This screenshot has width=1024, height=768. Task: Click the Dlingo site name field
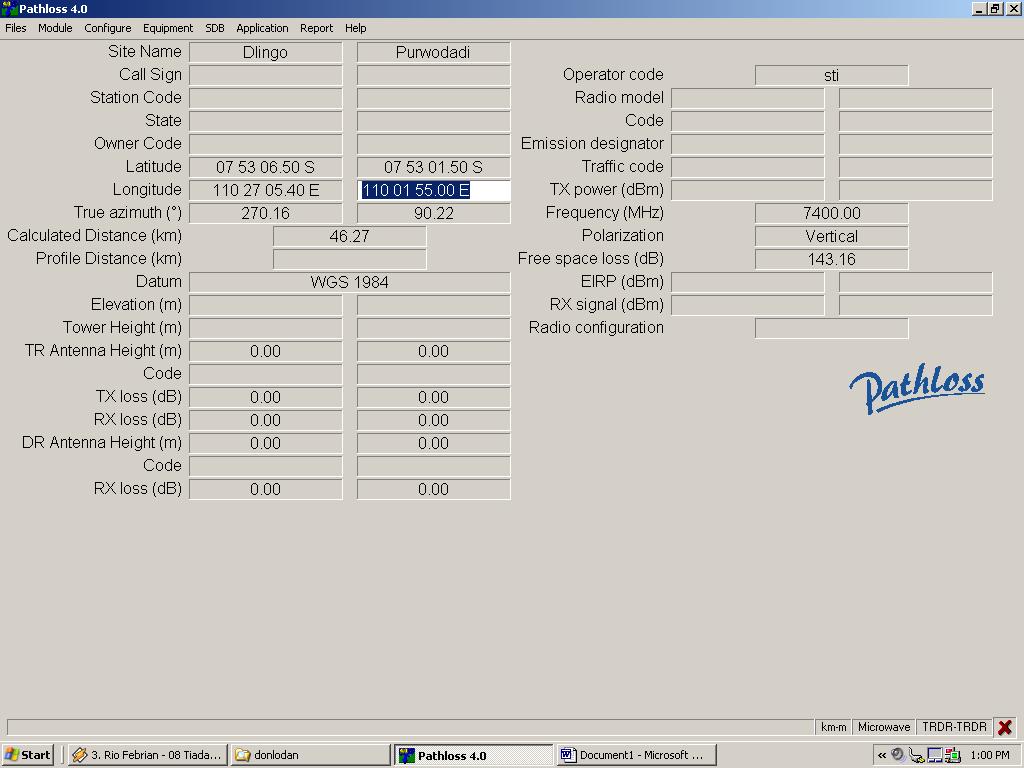click(x=265, y=52)
